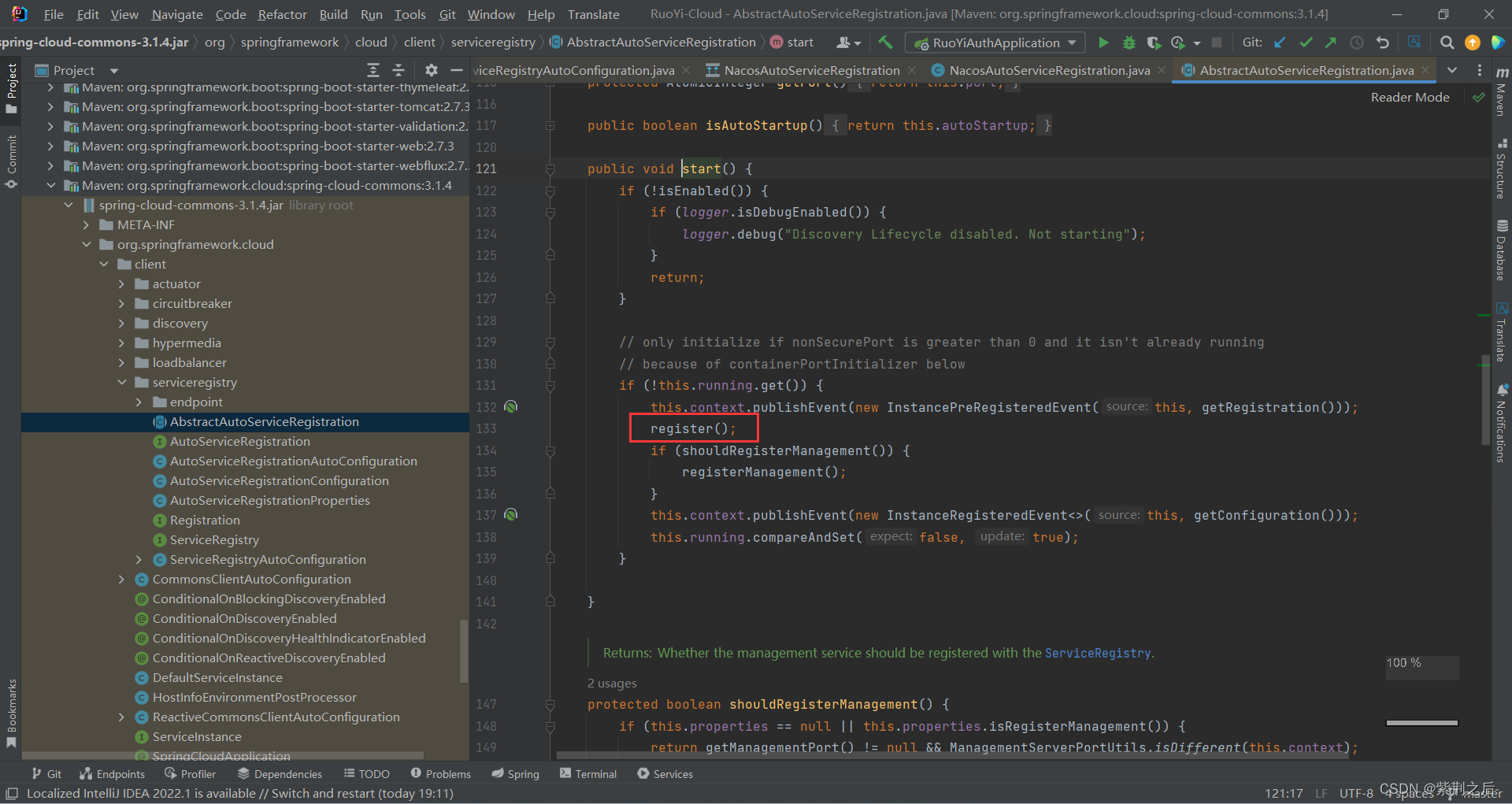1512x804 pixels.
Task: Follow the ServiceRegistry doc link
Action: (x=1098, y=653)
